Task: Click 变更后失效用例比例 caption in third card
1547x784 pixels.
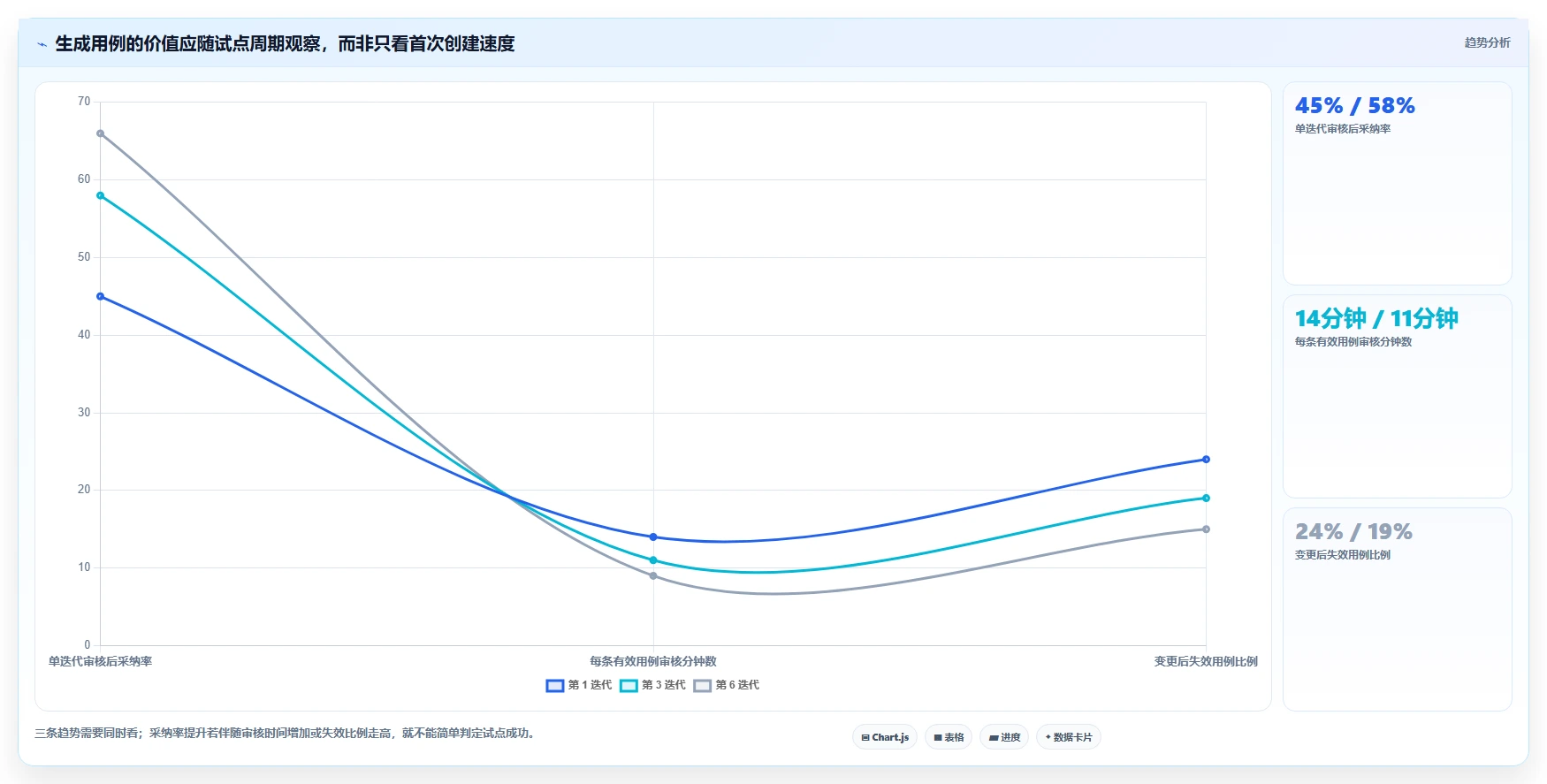Action: click(x=1343, y=555)
